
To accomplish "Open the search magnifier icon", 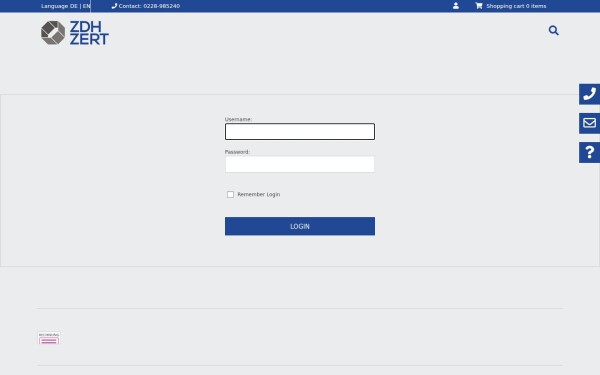I will [x=553, y=30].
